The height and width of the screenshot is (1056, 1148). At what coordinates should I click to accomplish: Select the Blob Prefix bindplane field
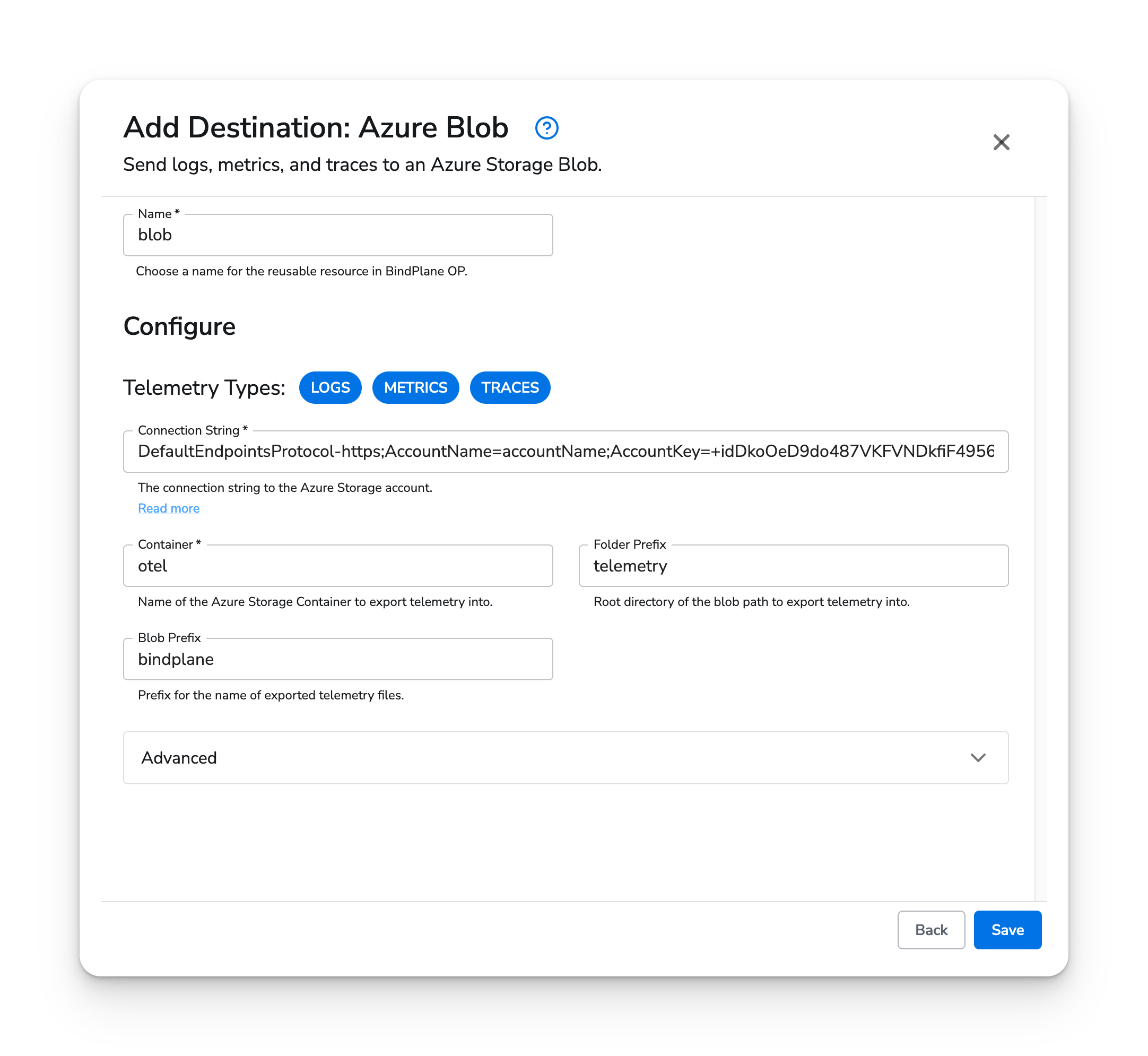(337, 659)
